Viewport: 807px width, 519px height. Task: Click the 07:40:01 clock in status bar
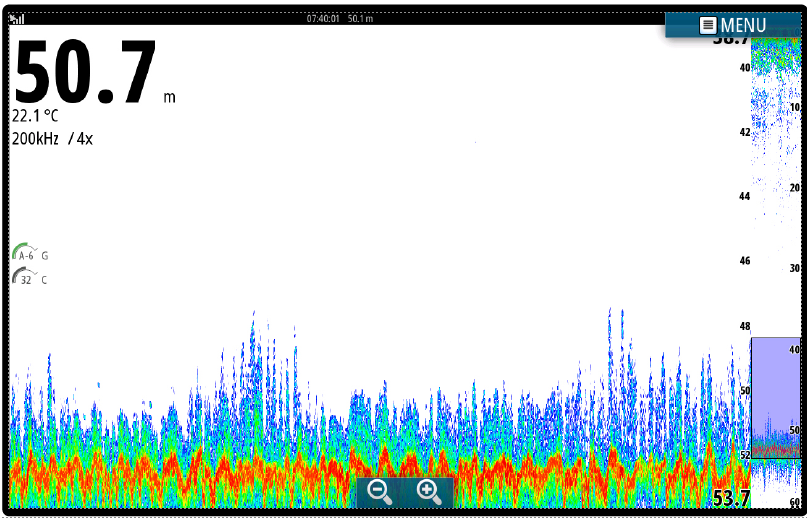pos(323,18)
